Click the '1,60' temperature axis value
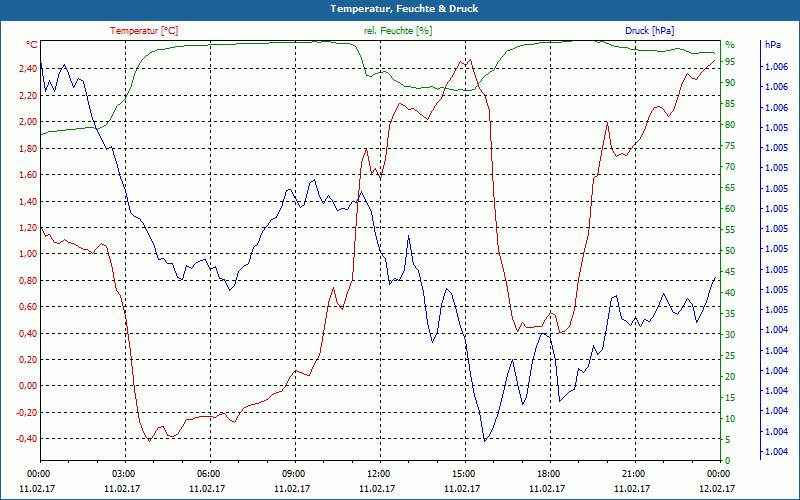 [28, 174]
